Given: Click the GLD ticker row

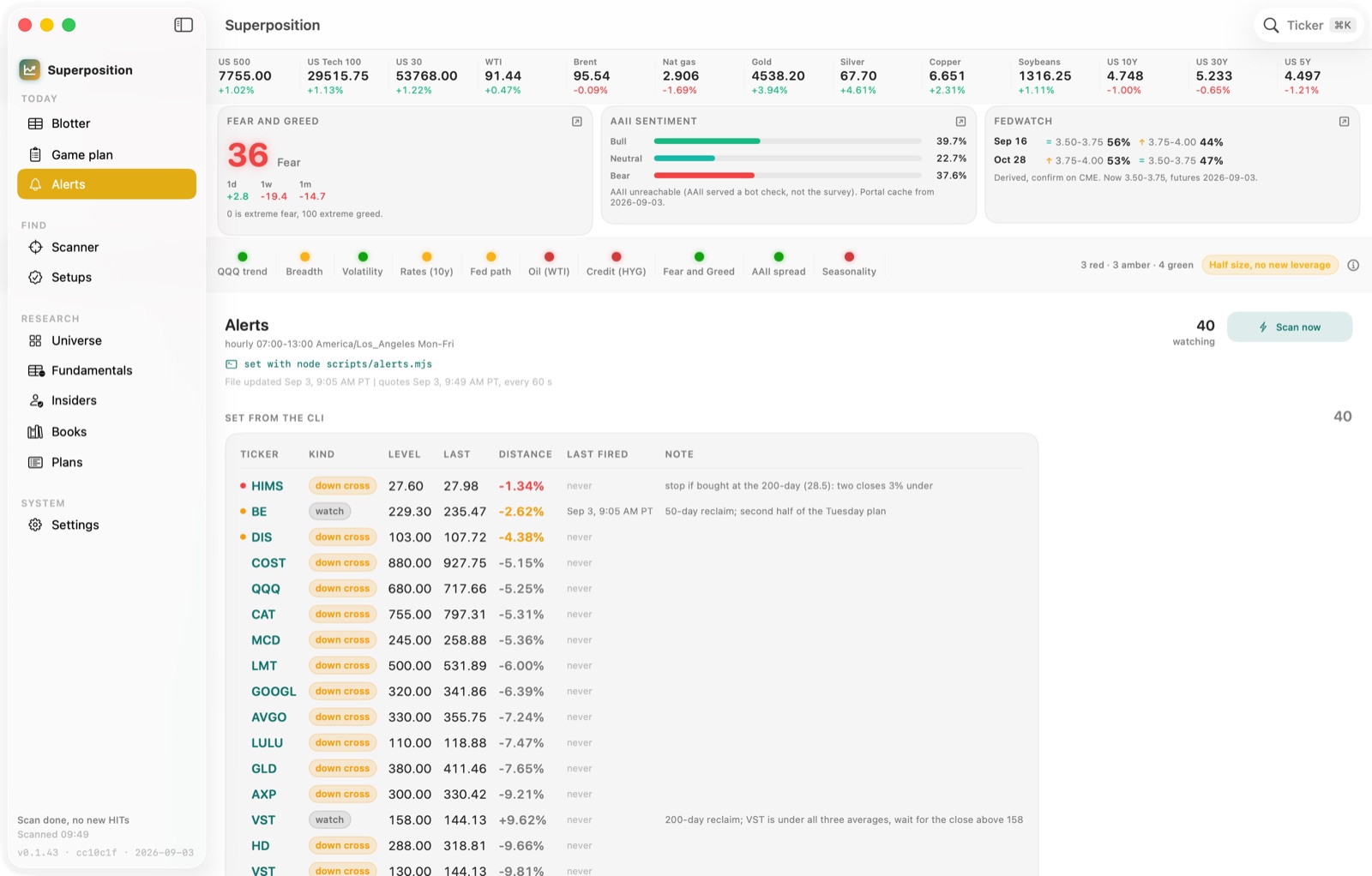Looking at the screenshot, I should [631, 769].
